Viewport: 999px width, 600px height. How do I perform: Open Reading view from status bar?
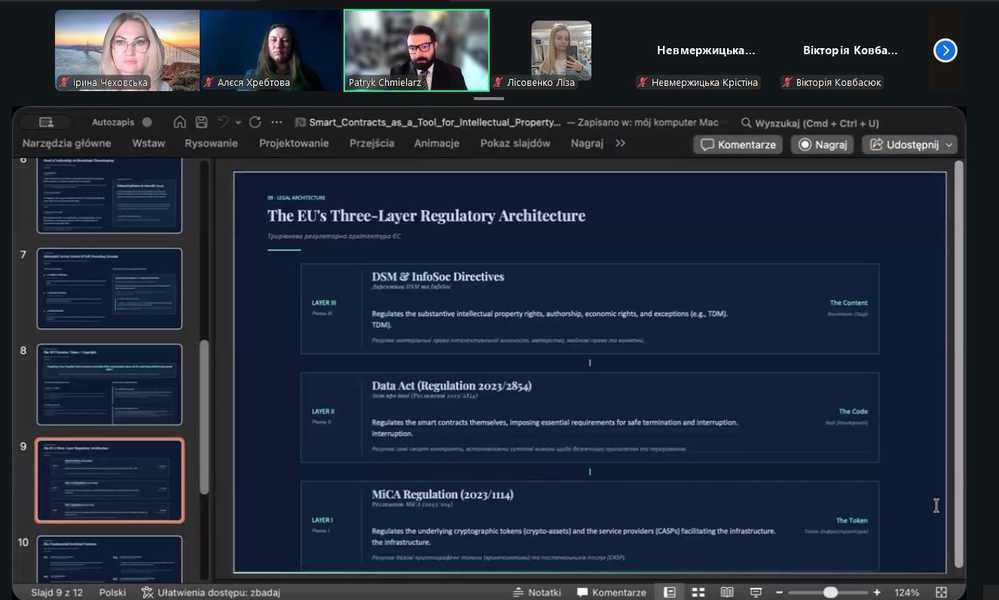(x=727, y=592)
